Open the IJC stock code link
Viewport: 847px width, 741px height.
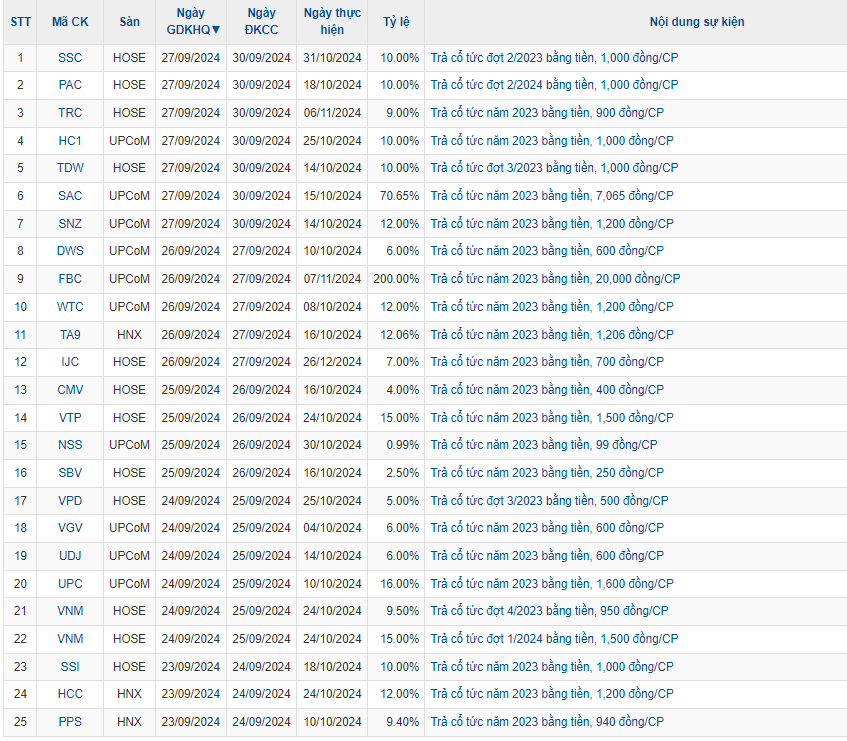(70, 362)
